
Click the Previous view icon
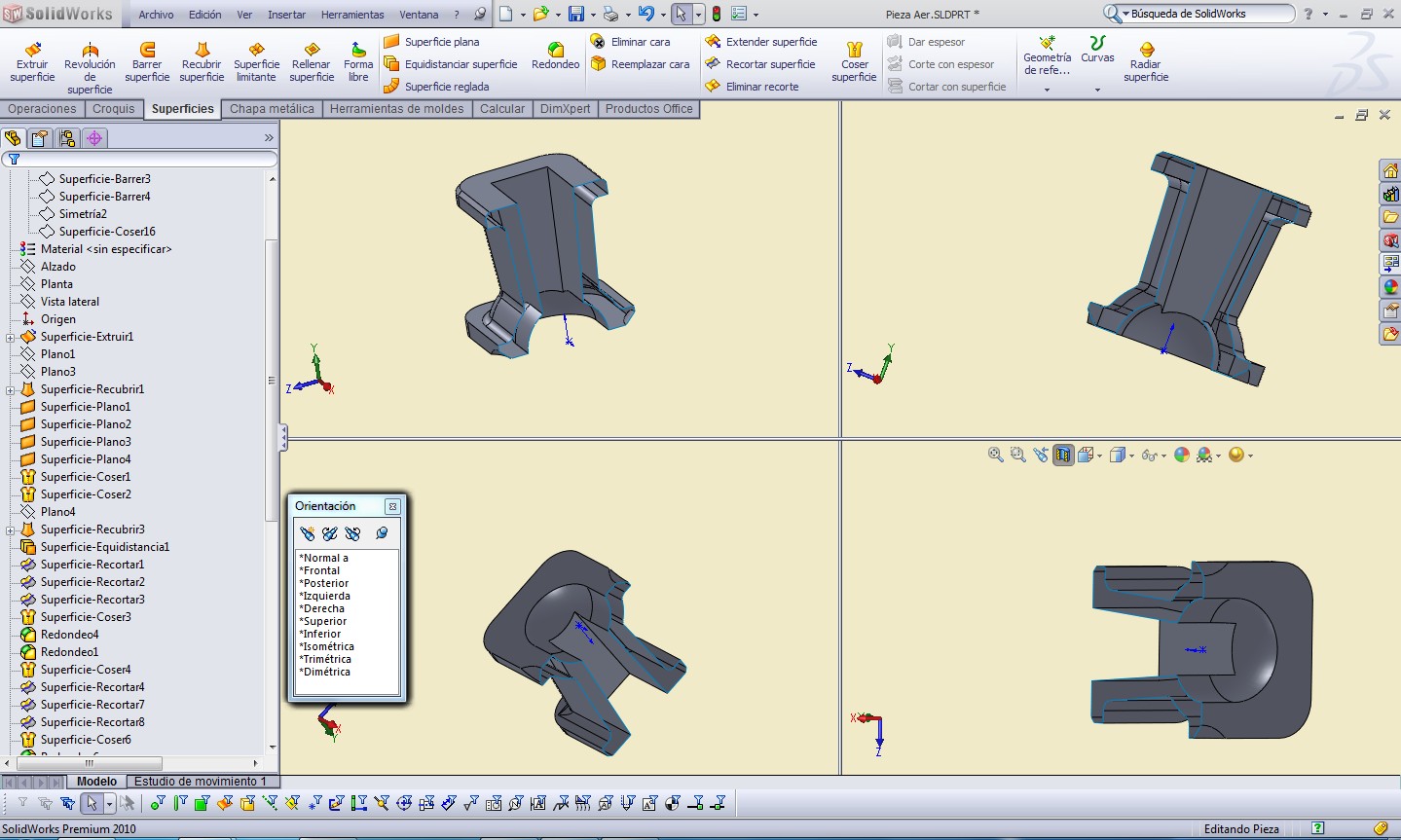[1041, 455]
